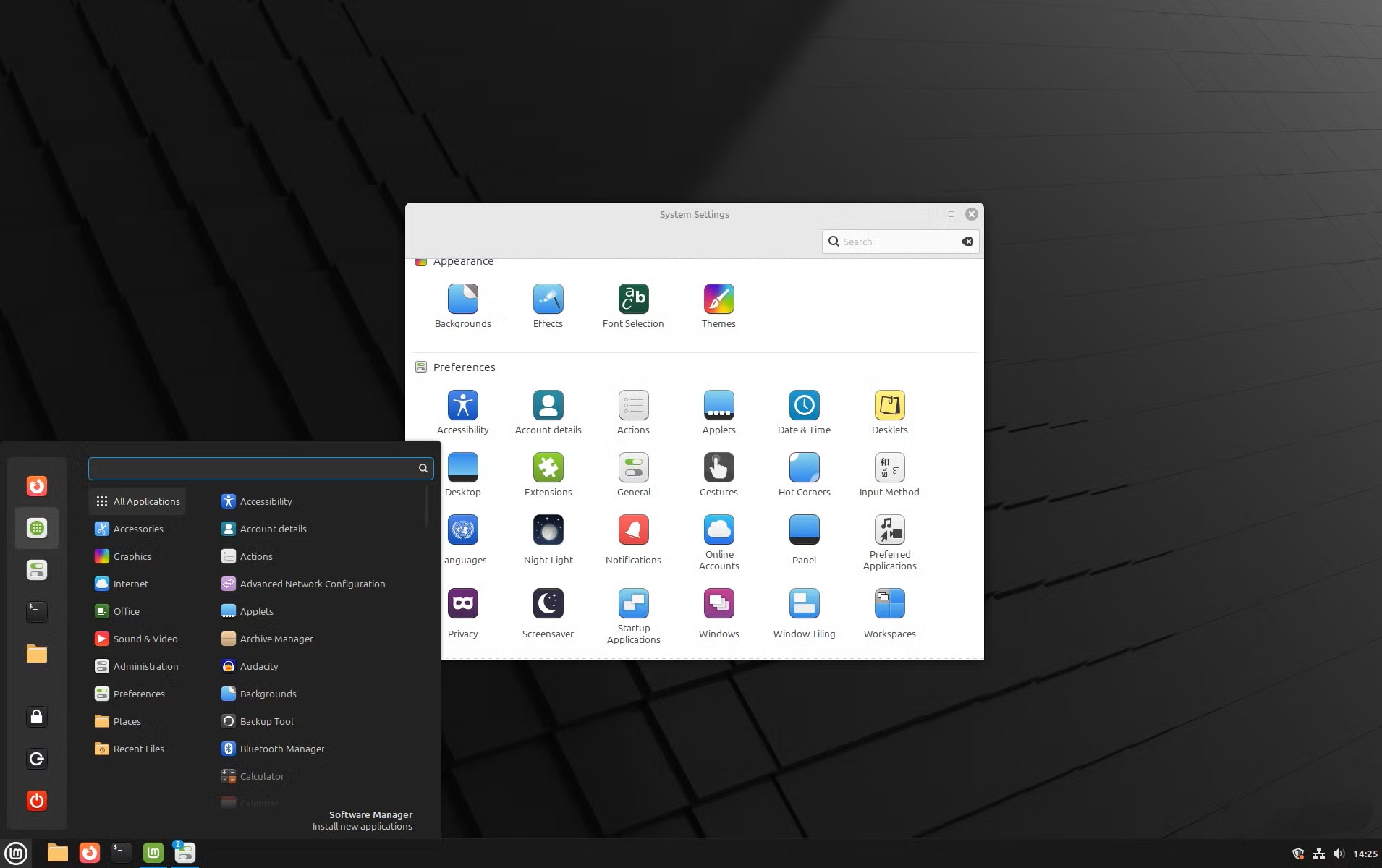Launch Firefox from the menu sidebar
Image resolution: width=1382 pixels, height=868 pixels.
[x=36, y=485]
